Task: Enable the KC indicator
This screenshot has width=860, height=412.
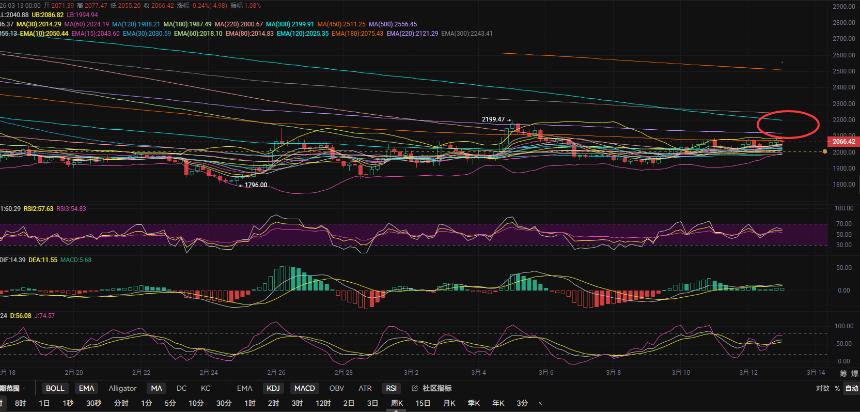Action: click(205, 388)
